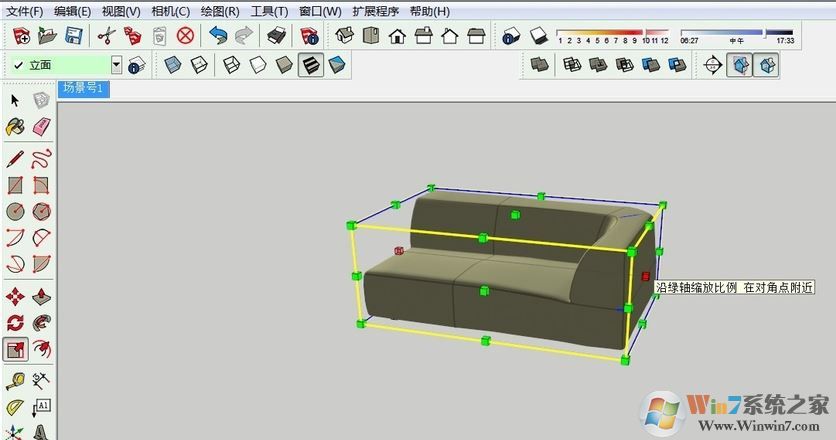
Task: Select the Tape Measure tool
Action: 15,379
